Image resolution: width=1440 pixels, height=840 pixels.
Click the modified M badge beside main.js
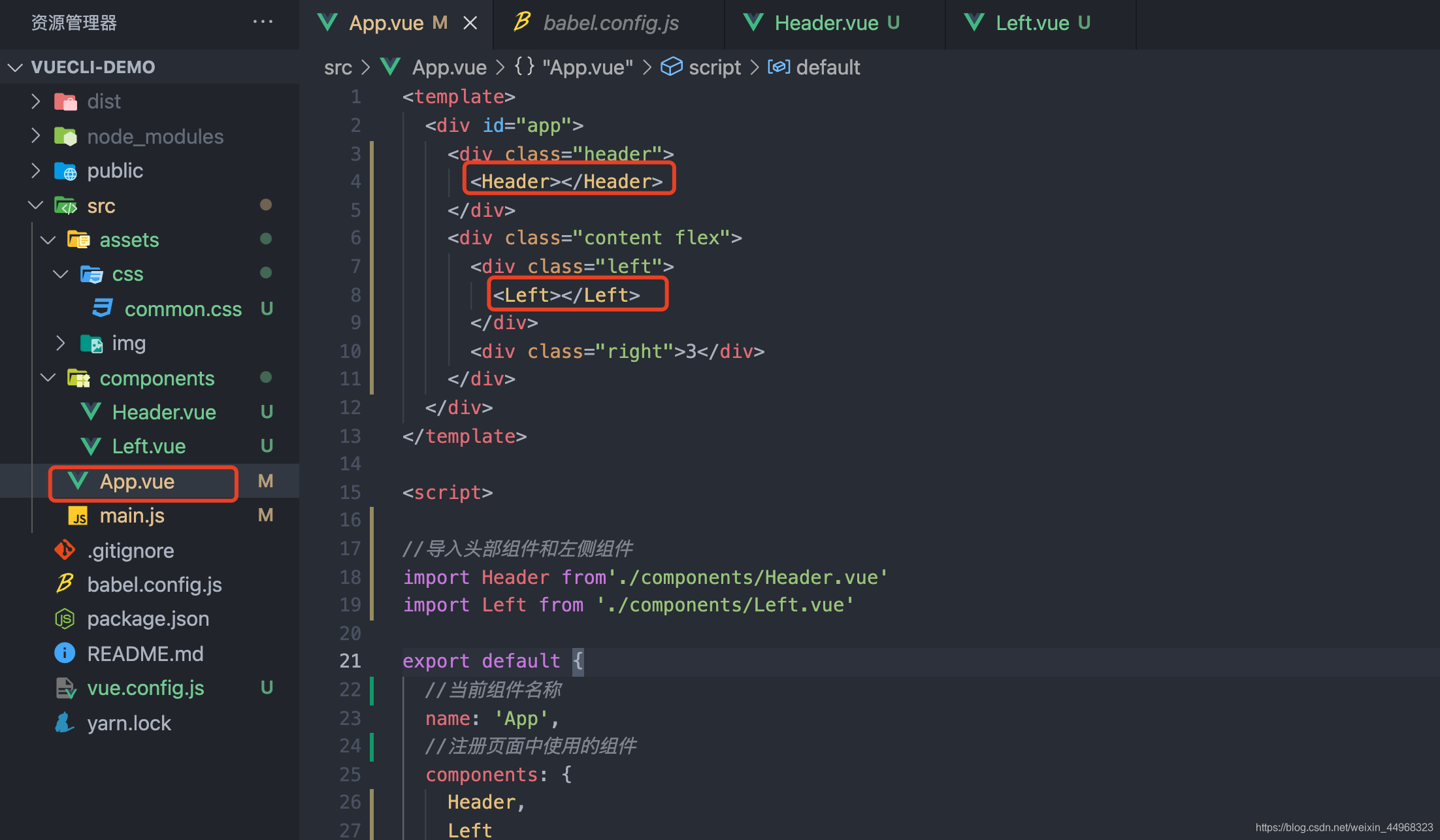point(265,516)
